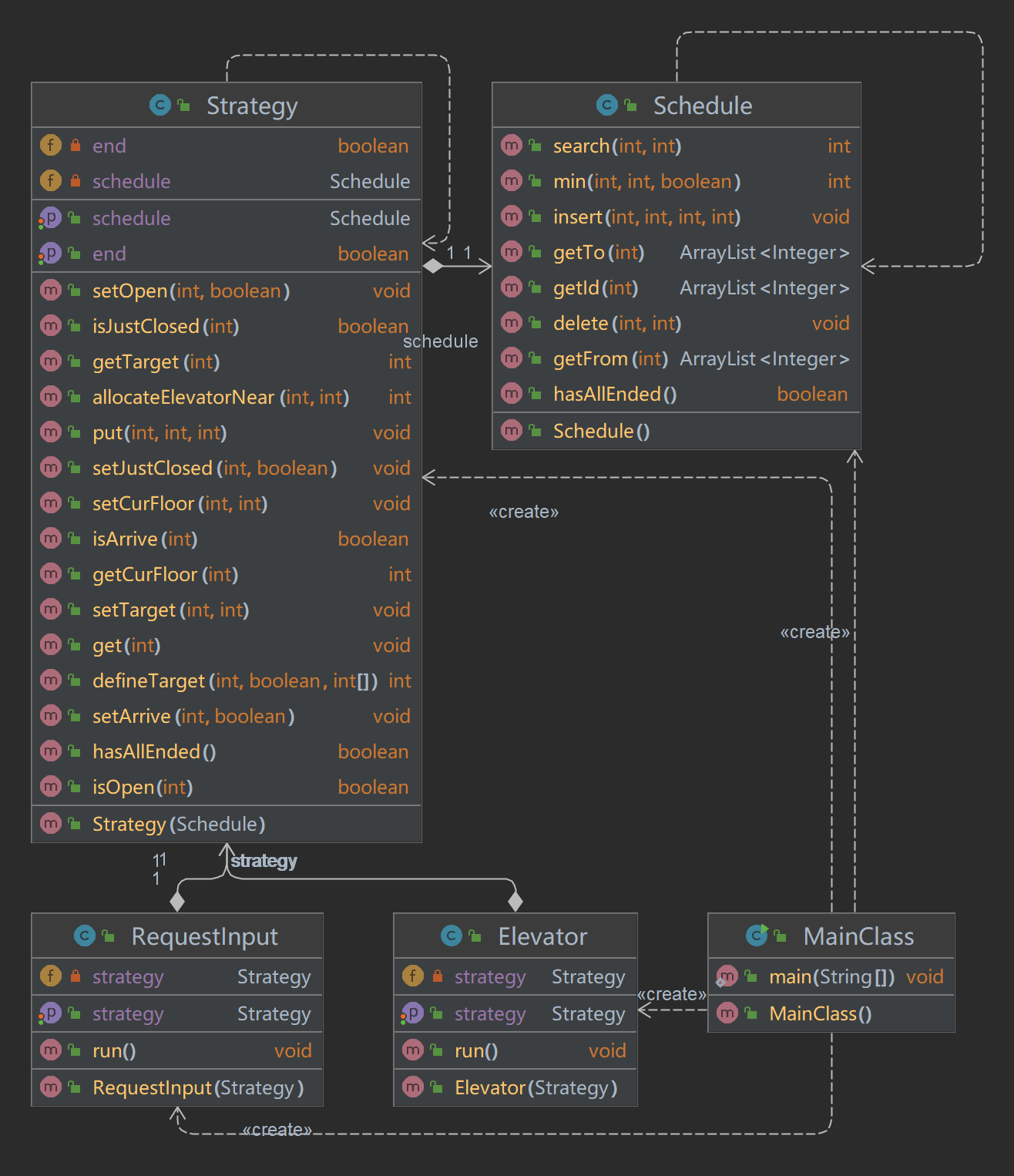
Task: Click the «create» label next to Elevator
Action: tap(672, 994)
